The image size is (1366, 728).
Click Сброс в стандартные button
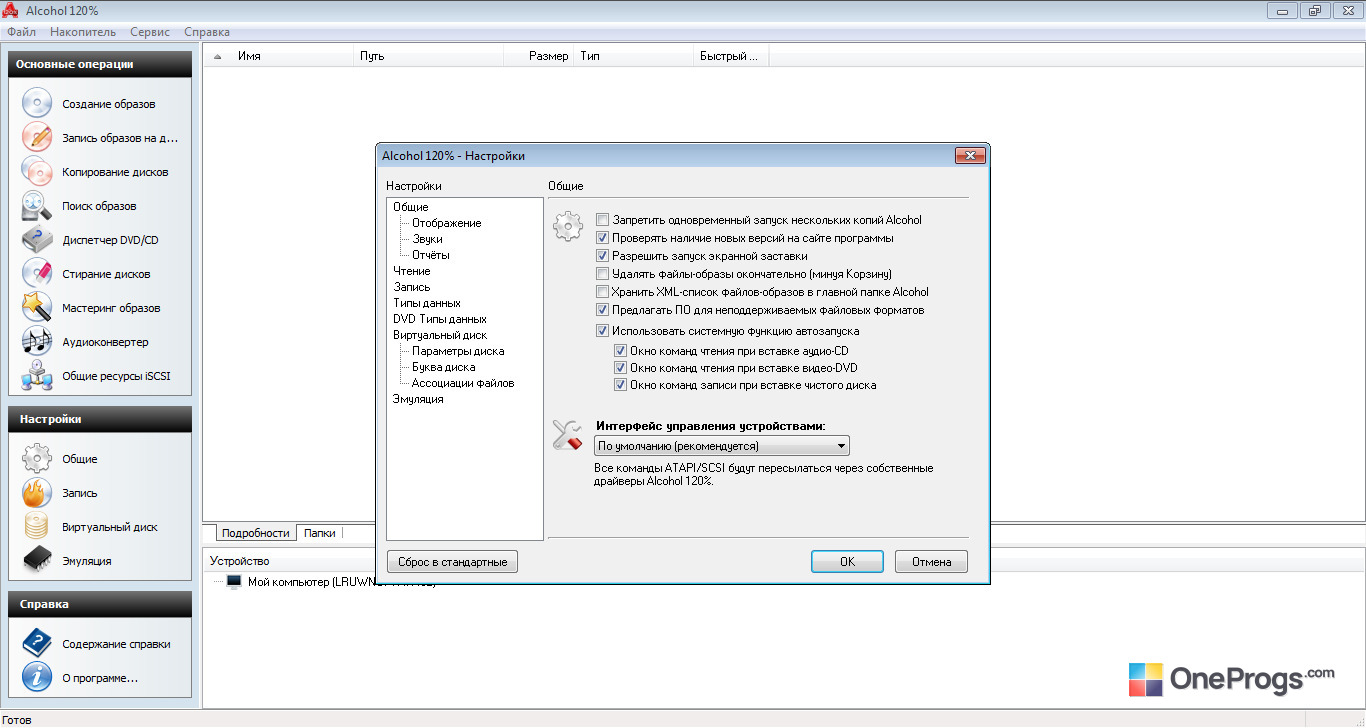452,562
